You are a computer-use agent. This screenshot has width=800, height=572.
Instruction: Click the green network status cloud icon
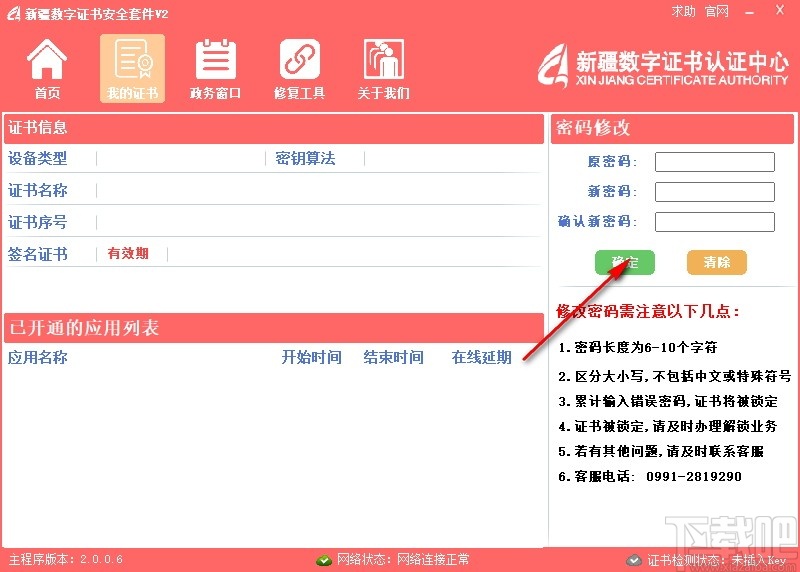[323, 560]
